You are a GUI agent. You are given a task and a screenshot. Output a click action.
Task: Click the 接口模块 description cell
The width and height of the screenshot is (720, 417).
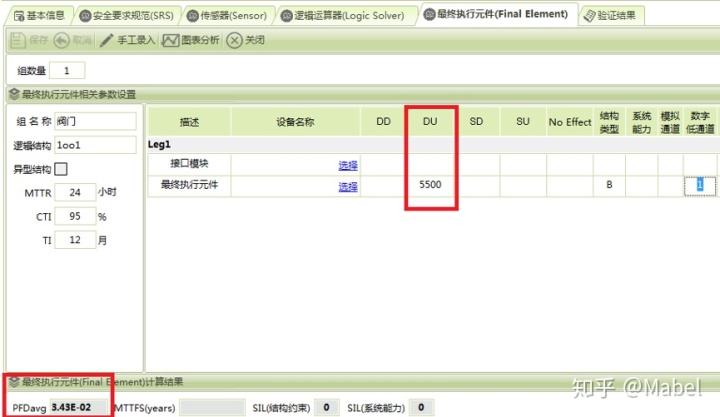pos(189,164)
